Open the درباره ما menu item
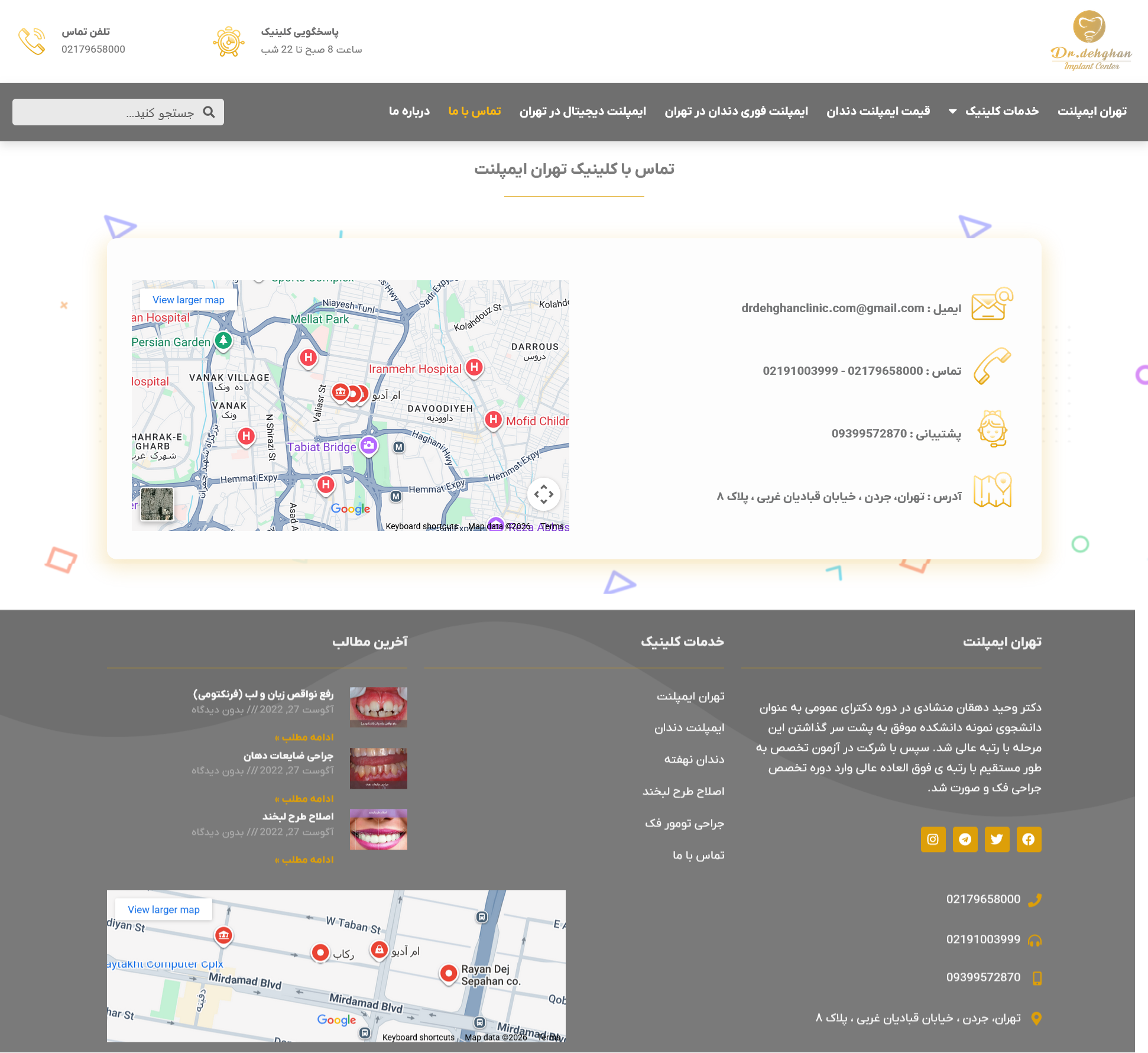The image size is (1148, 1053). pos(409,111)
